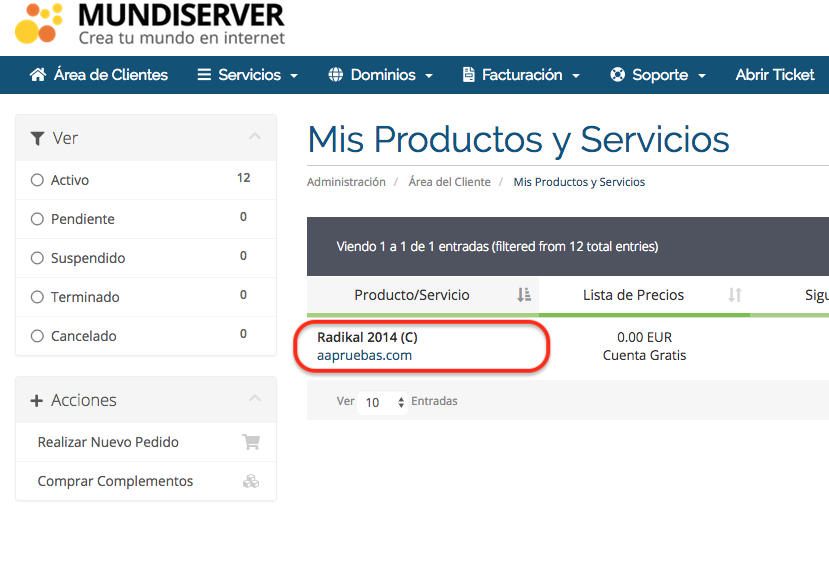Image resolution: width=829 pixels, height=567 pixels.
Task: Expand the Dominios dropdown menu
Action: (380, 75)
